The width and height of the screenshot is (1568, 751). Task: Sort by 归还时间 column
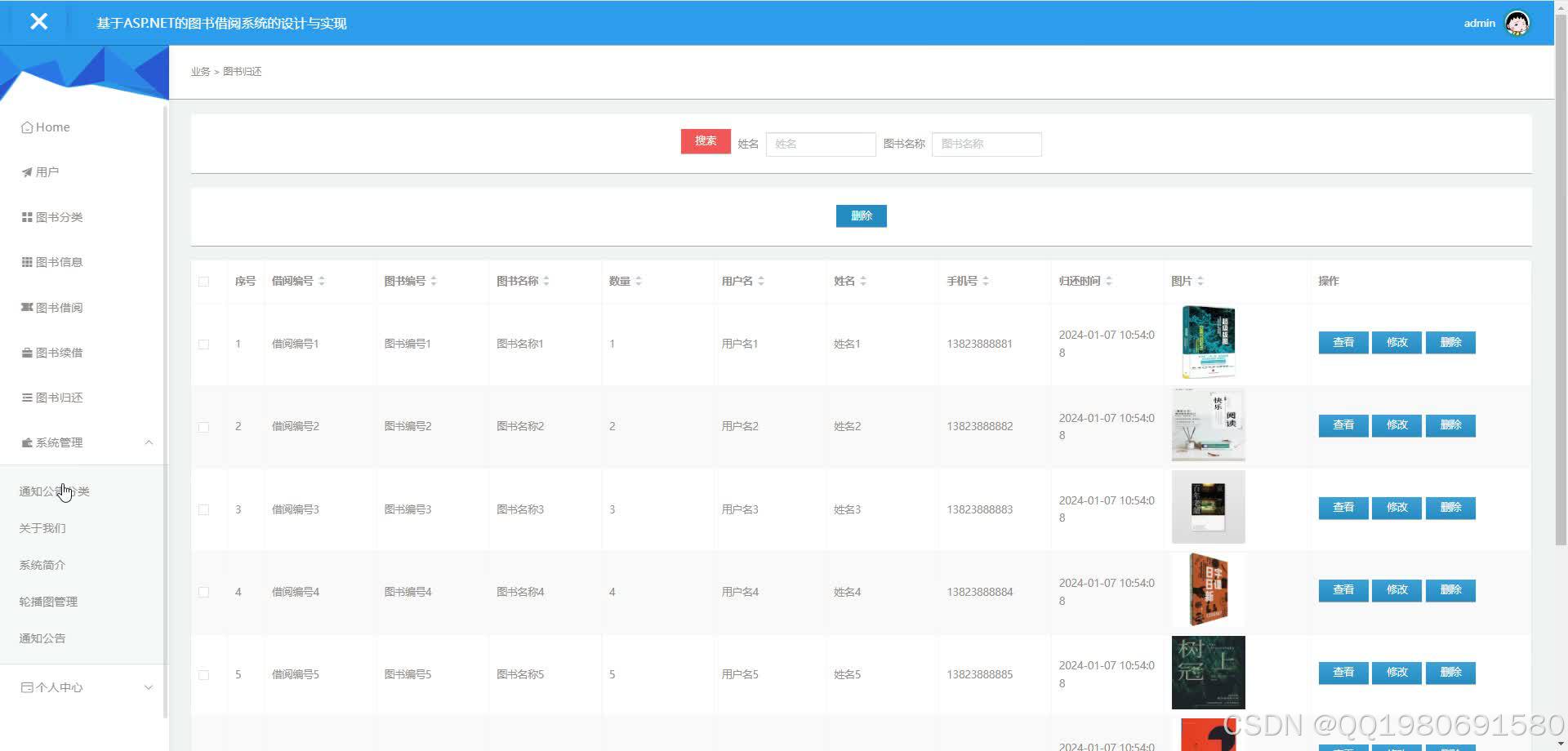tap(1109, 281)
